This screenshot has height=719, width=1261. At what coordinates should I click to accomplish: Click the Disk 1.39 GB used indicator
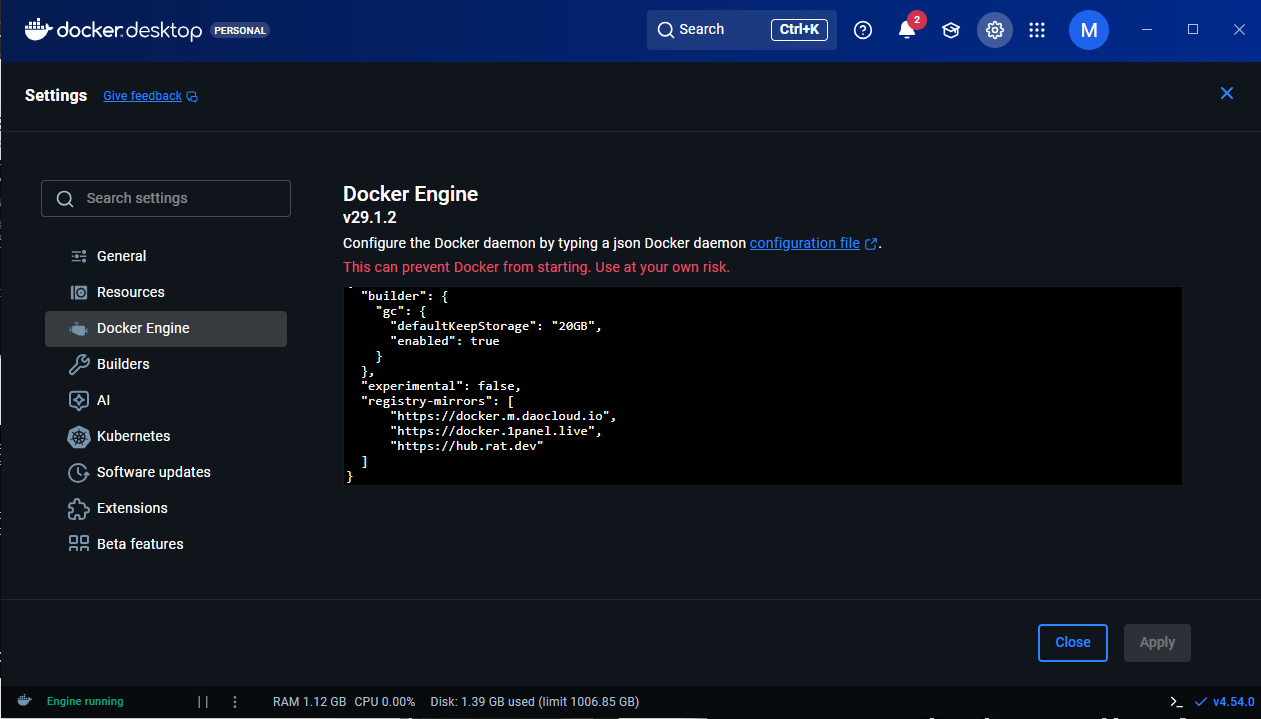pyautogui.click(x=534, y=702)
